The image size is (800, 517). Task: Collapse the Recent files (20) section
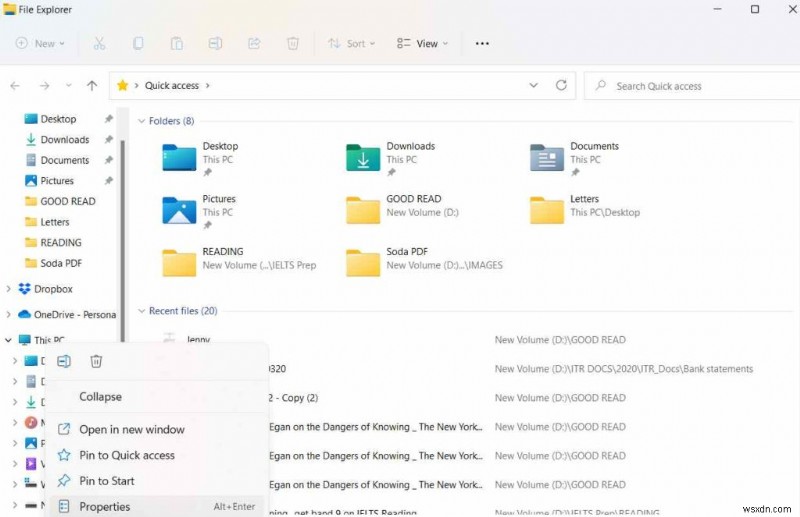pyautogui.click(x=141, y=311)
